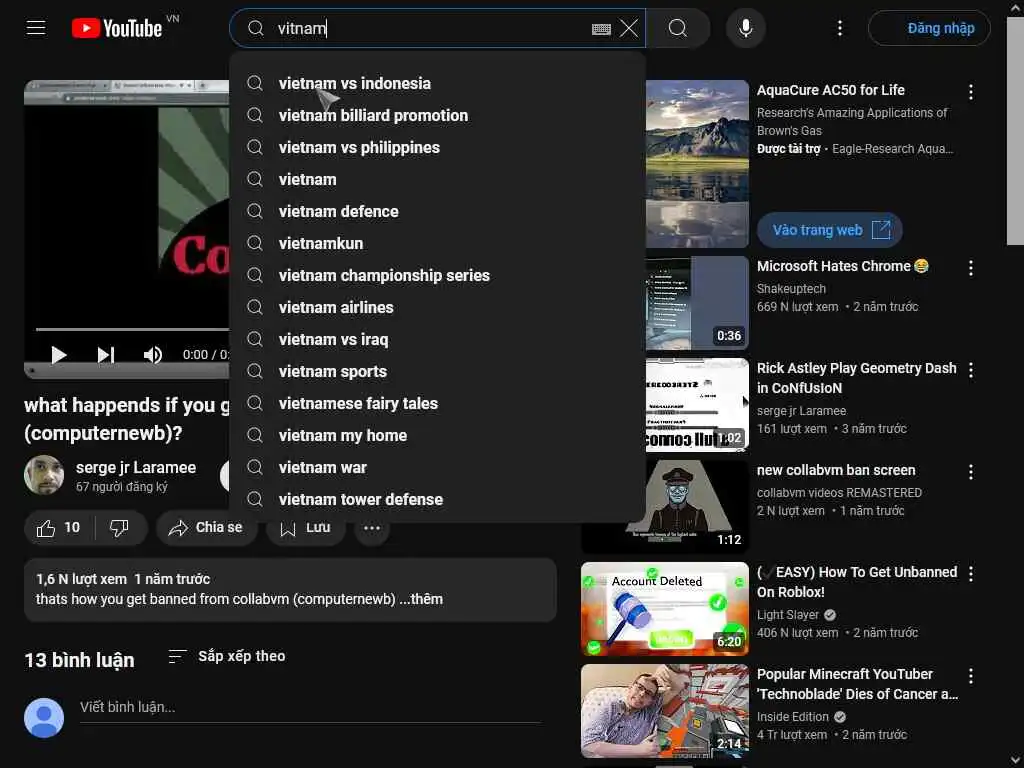Click the Đăng nhập sign-in button
Screen dimensions: 1024x768
(929, 28)
